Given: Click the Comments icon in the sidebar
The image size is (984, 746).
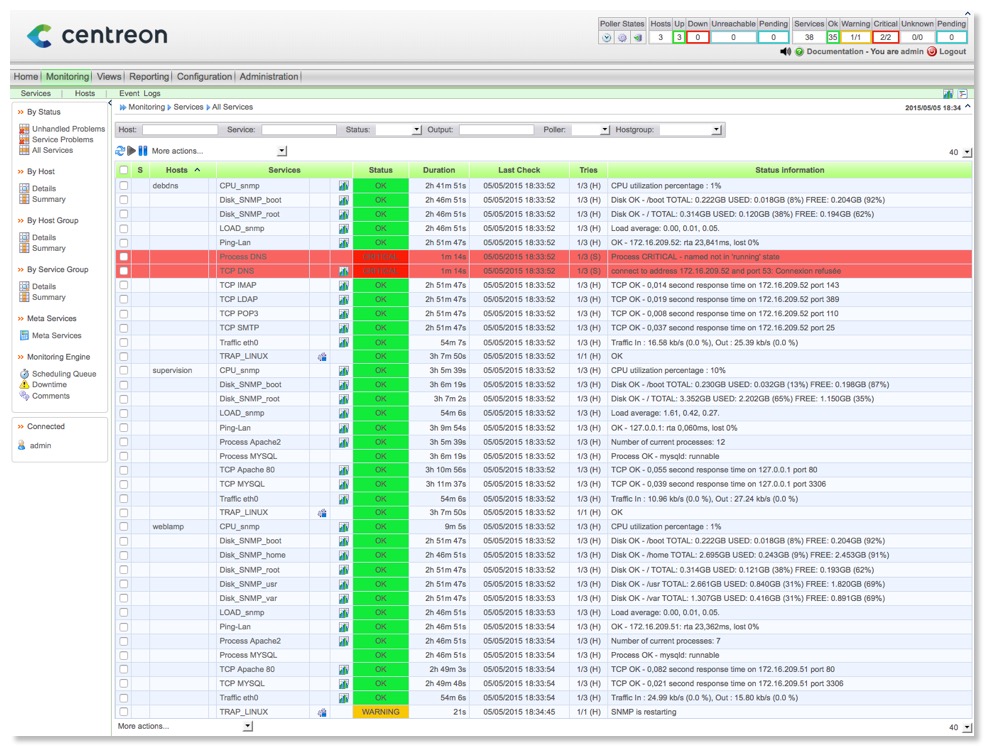Looking at the screenshot, I should [x=27, y=396].
